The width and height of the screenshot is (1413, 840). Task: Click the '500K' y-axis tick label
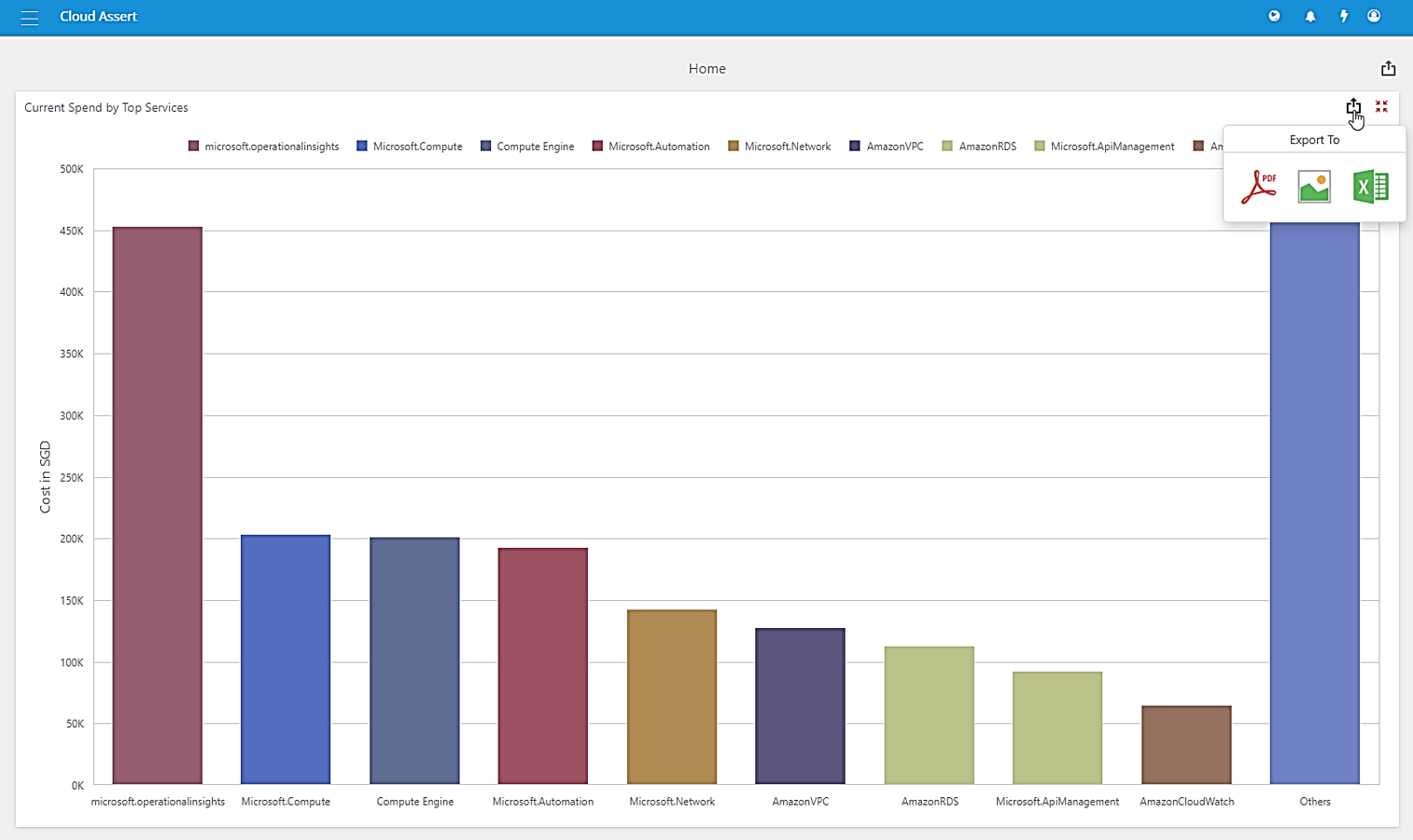click(71, 169)
